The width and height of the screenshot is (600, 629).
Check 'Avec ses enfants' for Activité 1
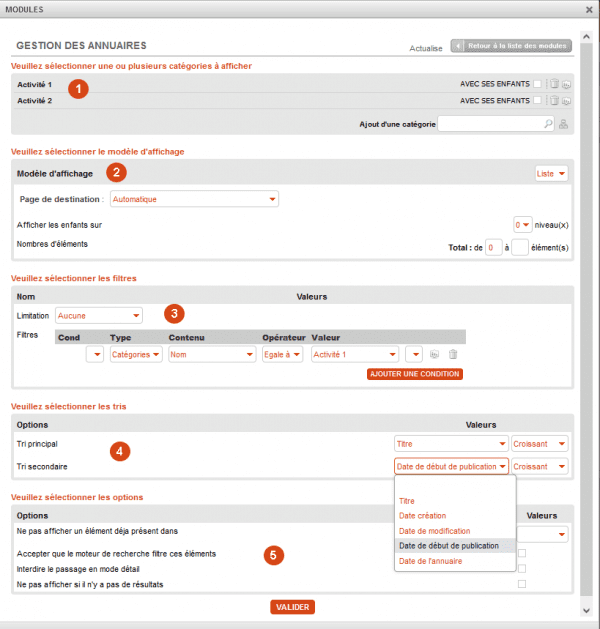click(538, 85)
